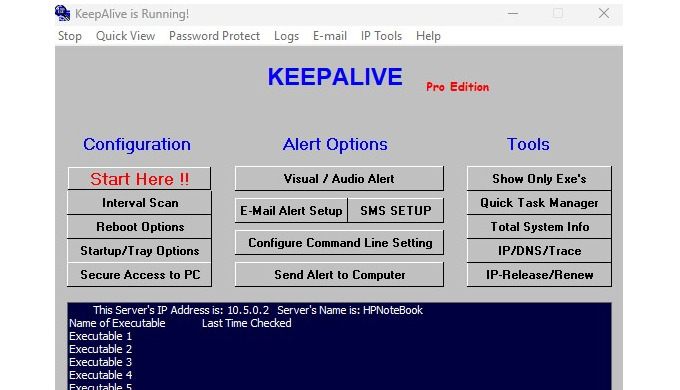Open the Stop menu
This screenshot has width=680, height=390.
coord(70,36)
